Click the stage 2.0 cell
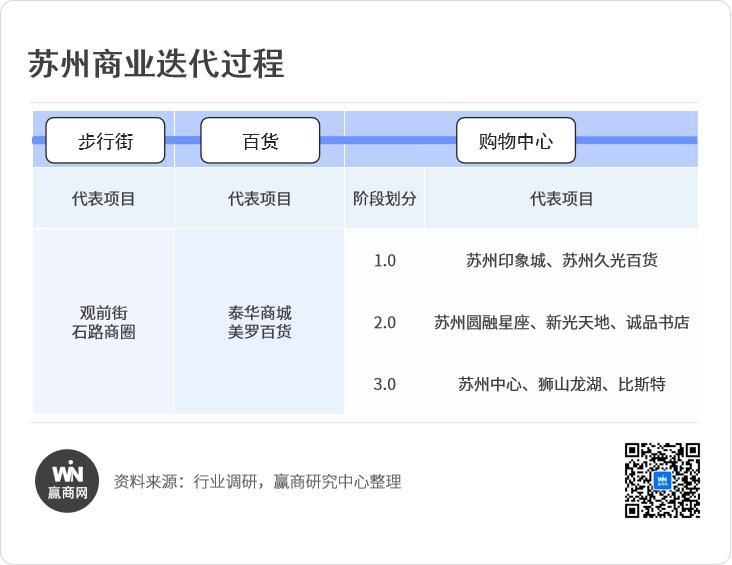Image resolution: width=732 pixels, height=565 pixels. (385, 323)
